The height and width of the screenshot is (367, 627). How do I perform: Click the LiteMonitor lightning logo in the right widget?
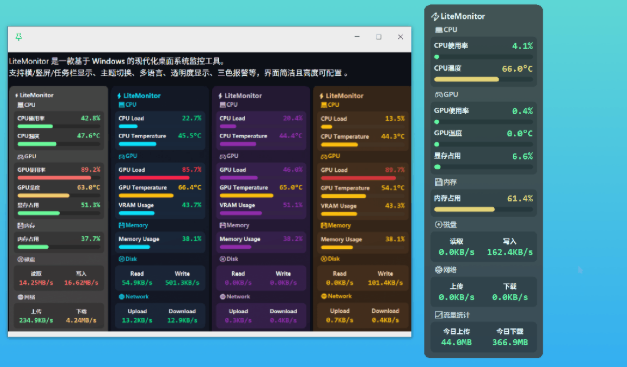point(435,16)
